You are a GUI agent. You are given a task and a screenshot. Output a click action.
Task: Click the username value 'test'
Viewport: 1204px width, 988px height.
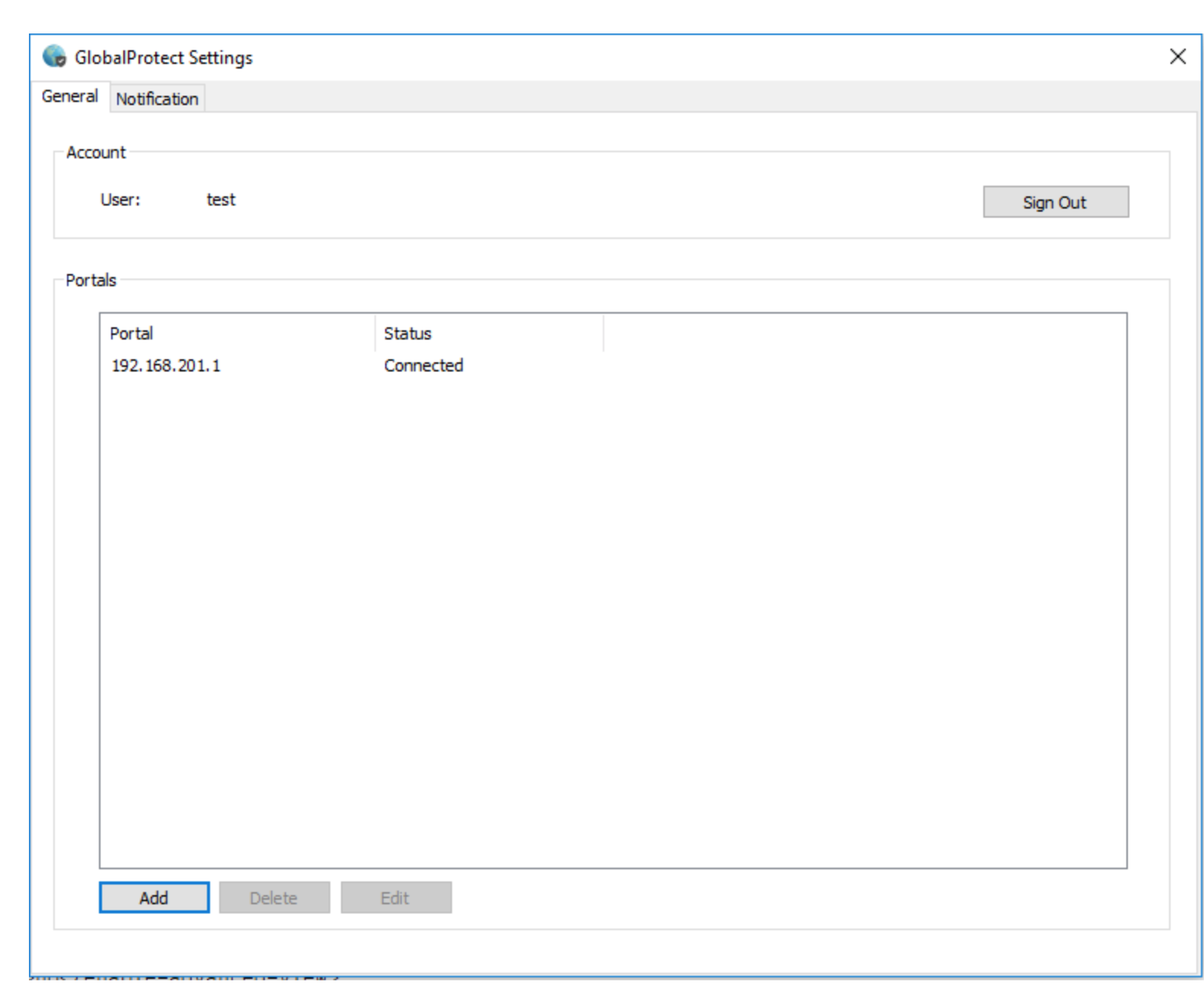pyautogui.click(x=221, y=200)
